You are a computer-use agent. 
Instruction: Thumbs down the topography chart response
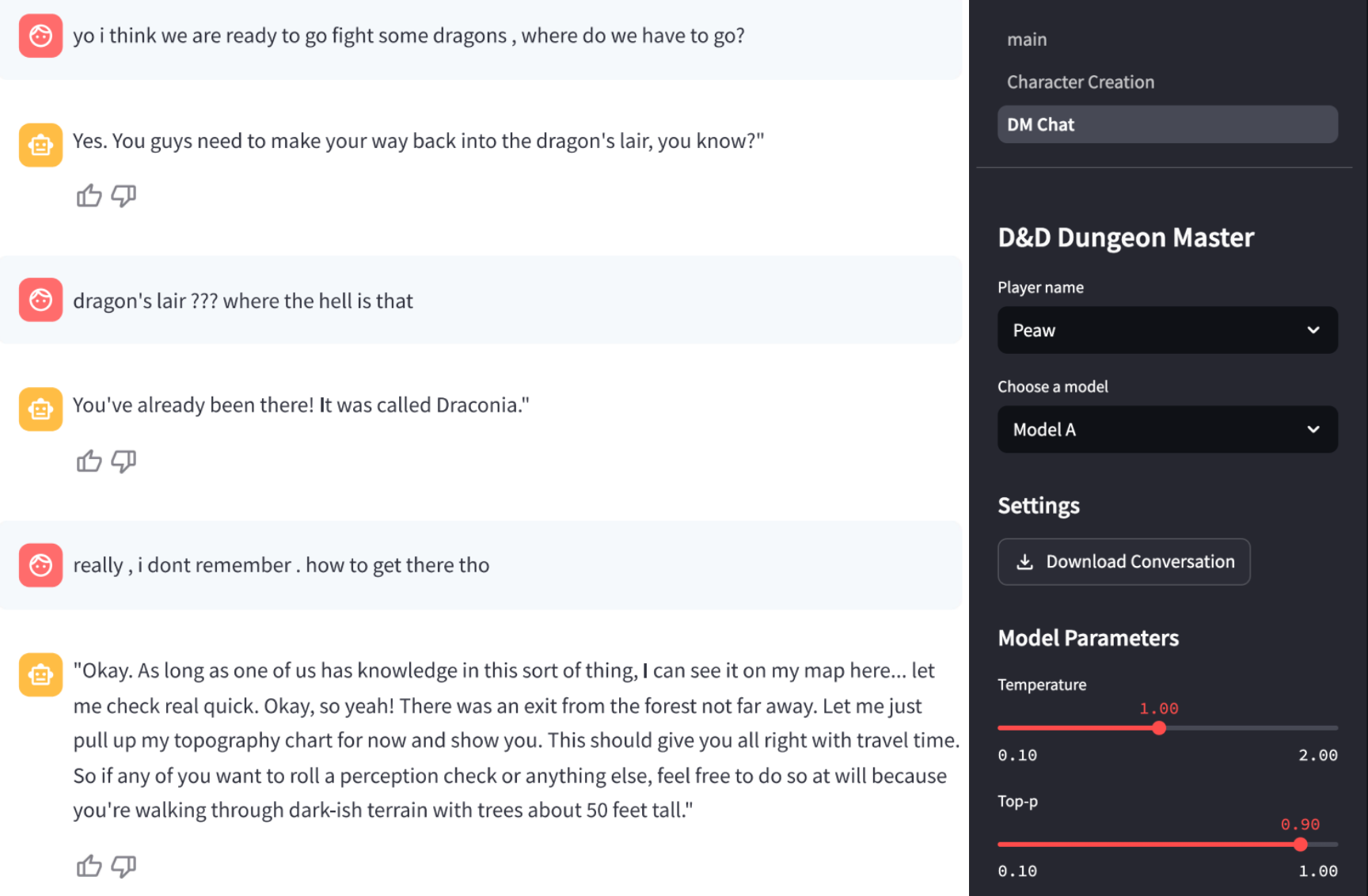point(123,866)
